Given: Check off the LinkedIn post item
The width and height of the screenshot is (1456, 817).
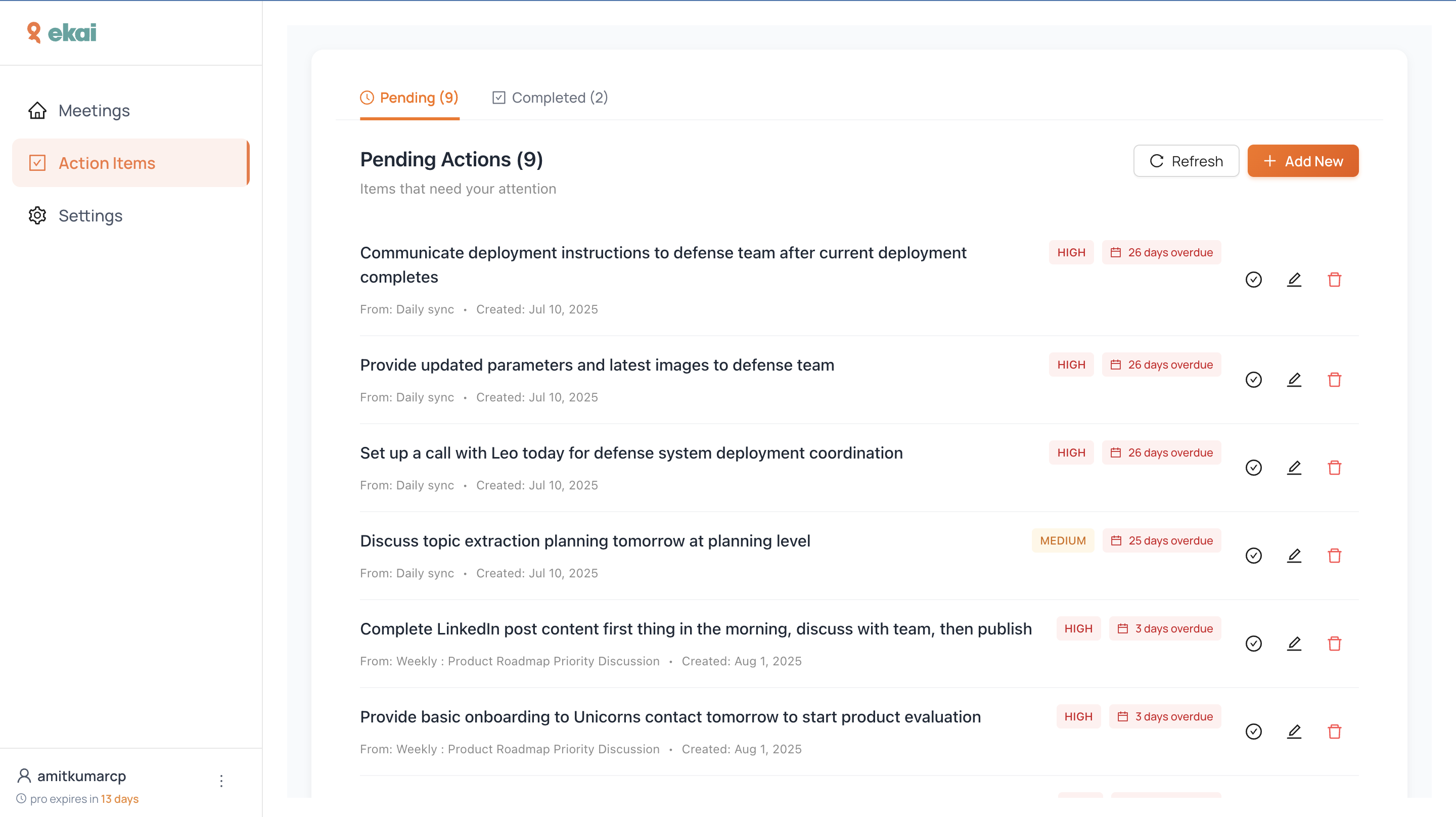Looking at the screenshot, I should coord(1253,644).
